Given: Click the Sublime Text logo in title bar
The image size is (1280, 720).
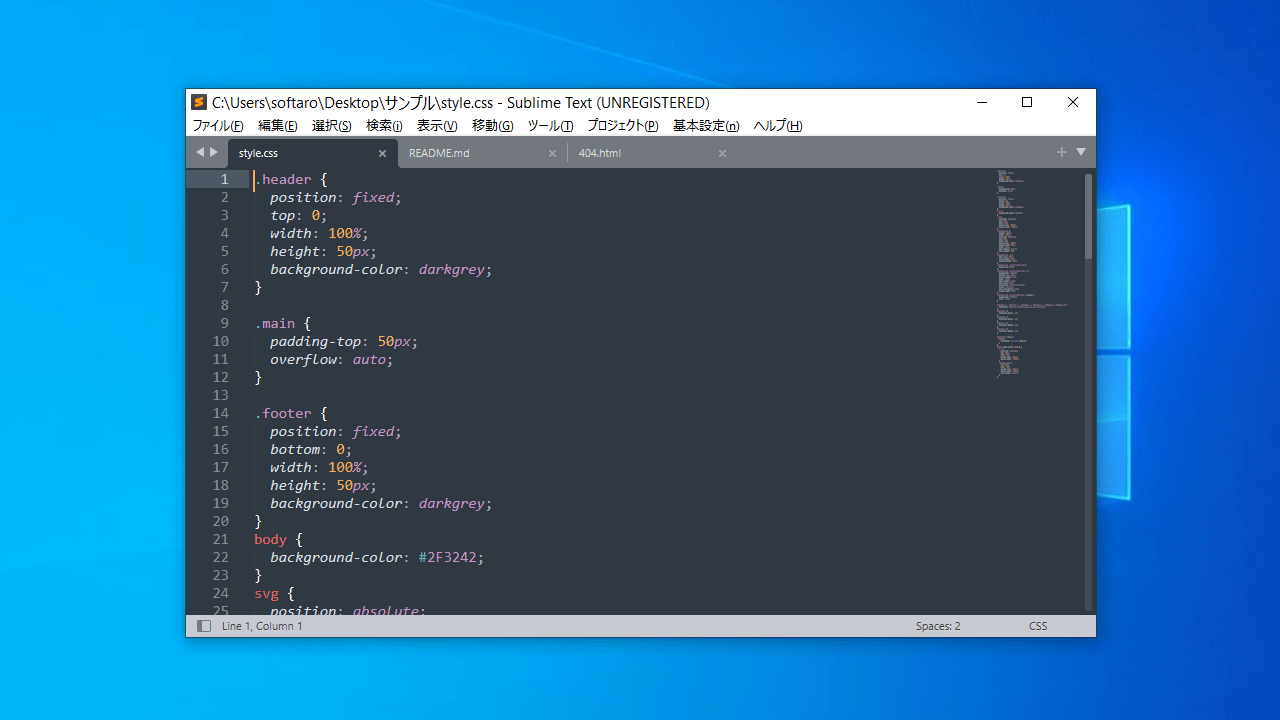Looking at the screenshot, I should click(199, 102).
